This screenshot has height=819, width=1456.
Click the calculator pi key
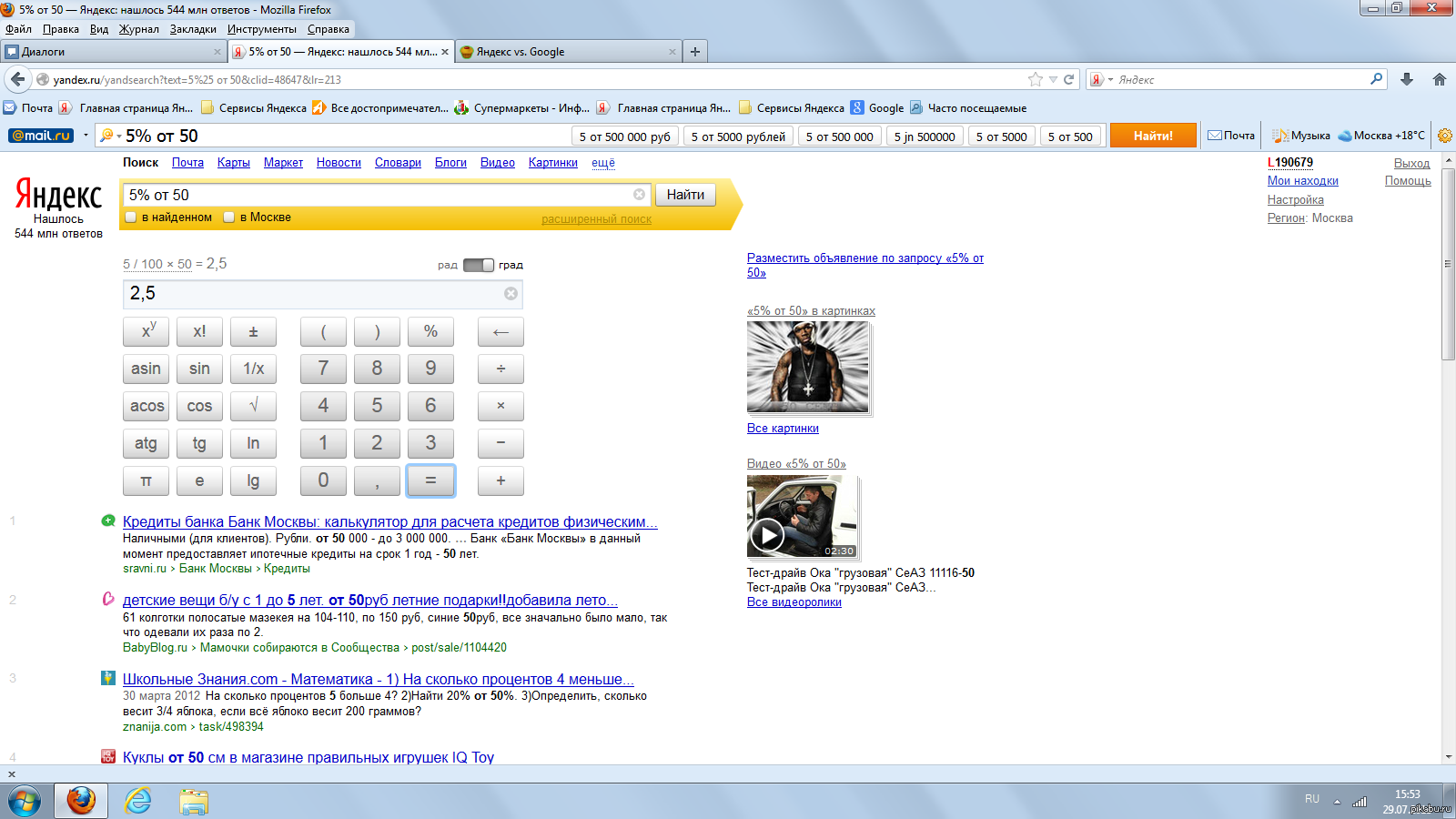coord(146,480)
